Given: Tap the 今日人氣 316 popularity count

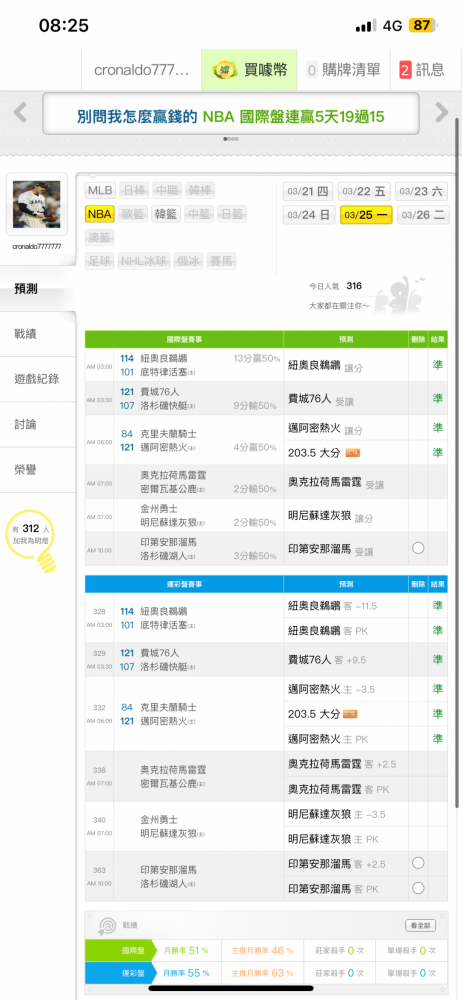Looking at the screenshot, I should (336, 286).
